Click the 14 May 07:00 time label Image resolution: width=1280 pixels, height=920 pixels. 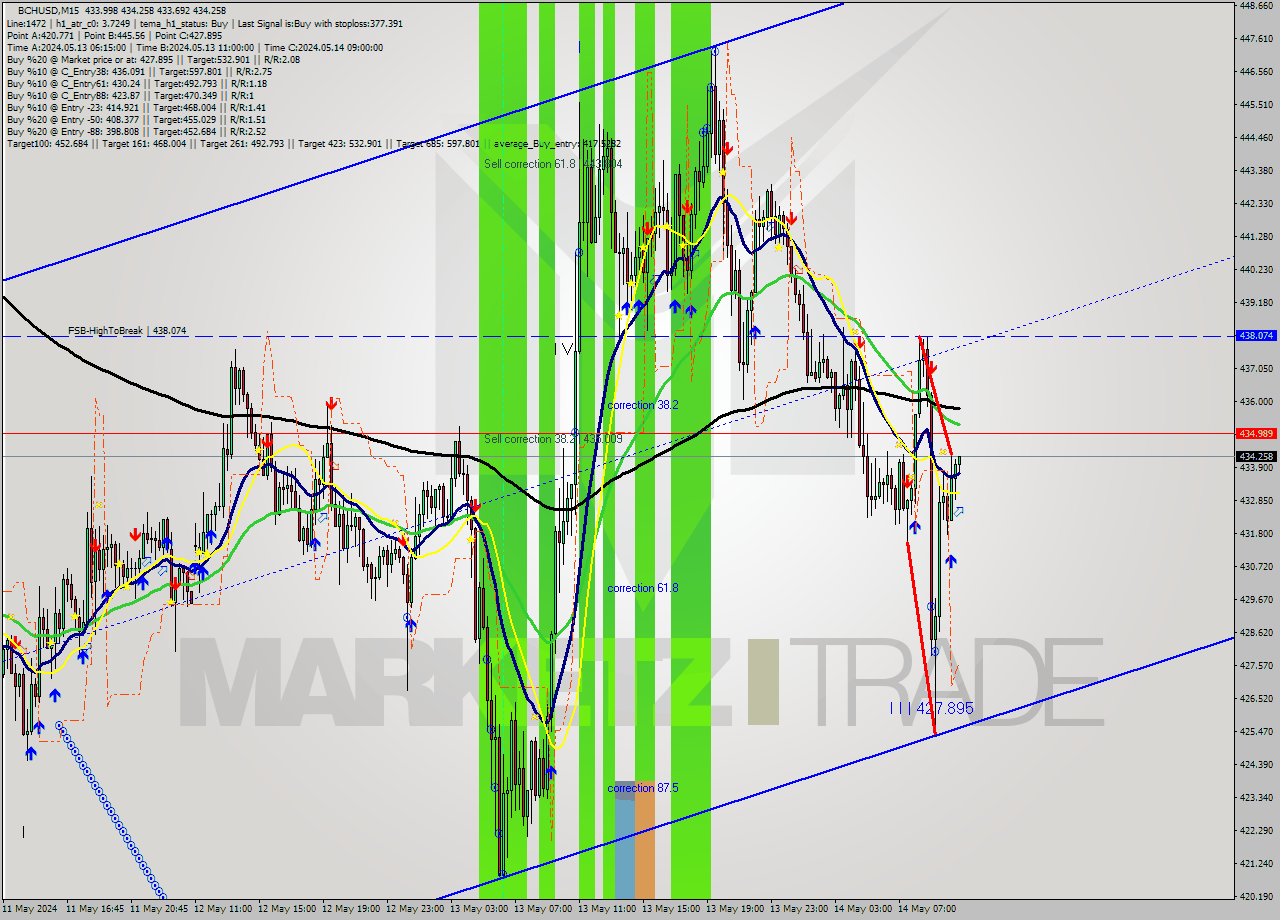[x=927, y=909]
